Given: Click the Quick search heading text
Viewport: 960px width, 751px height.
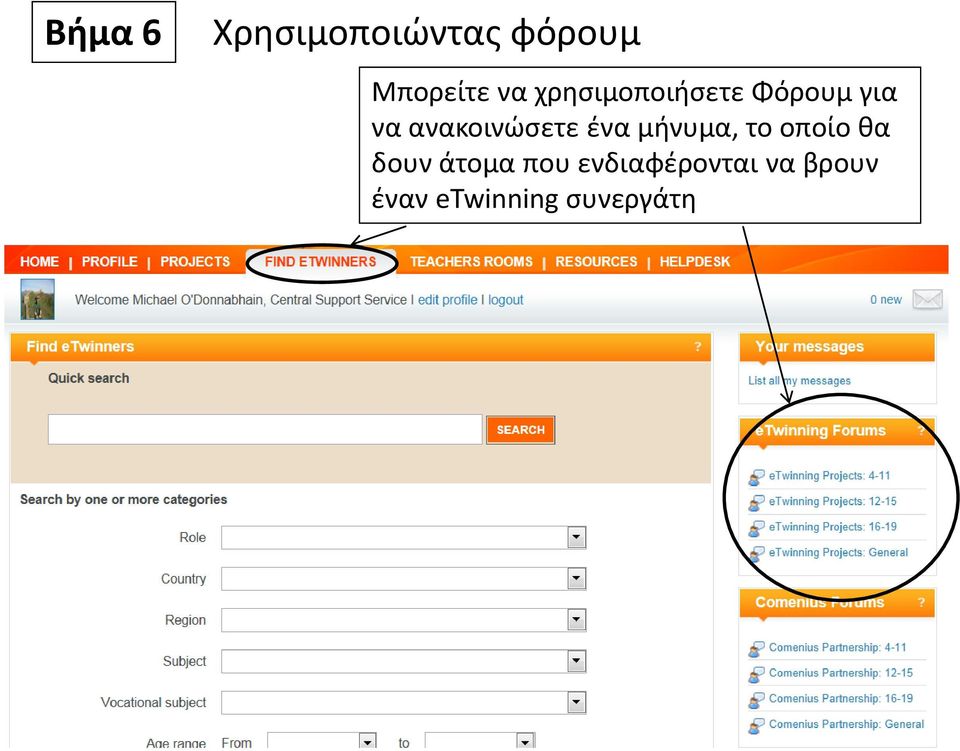Looking at the screenshot, I should 89,378.
